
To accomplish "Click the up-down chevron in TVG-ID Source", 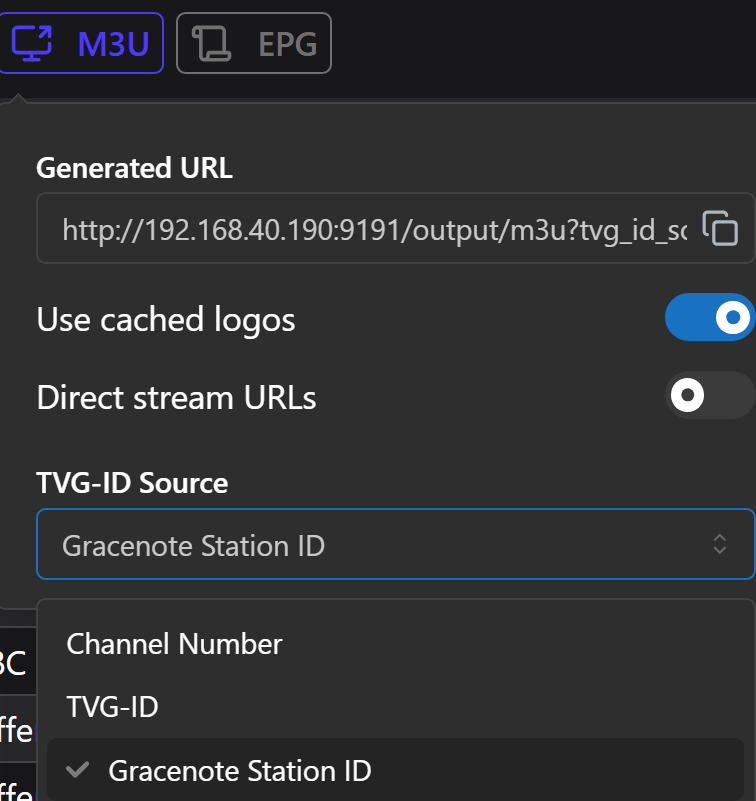I will (x=719, y=544).
